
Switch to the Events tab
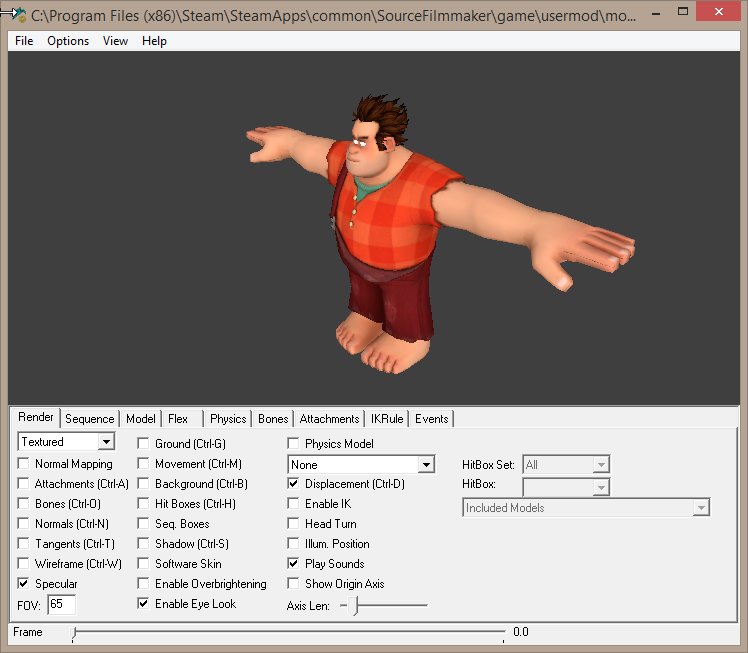click(x=432, y=419)
